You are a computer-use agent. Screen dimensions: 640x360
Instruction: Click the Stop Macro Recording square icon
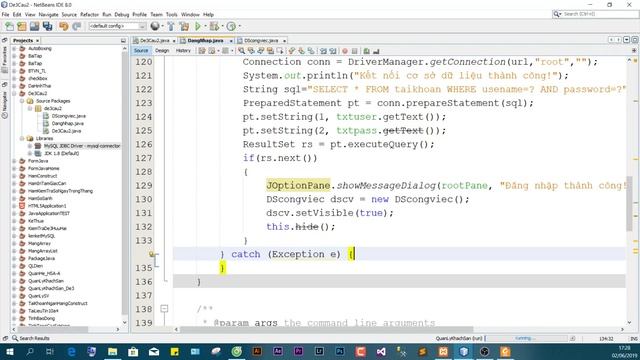click(355, 51)
